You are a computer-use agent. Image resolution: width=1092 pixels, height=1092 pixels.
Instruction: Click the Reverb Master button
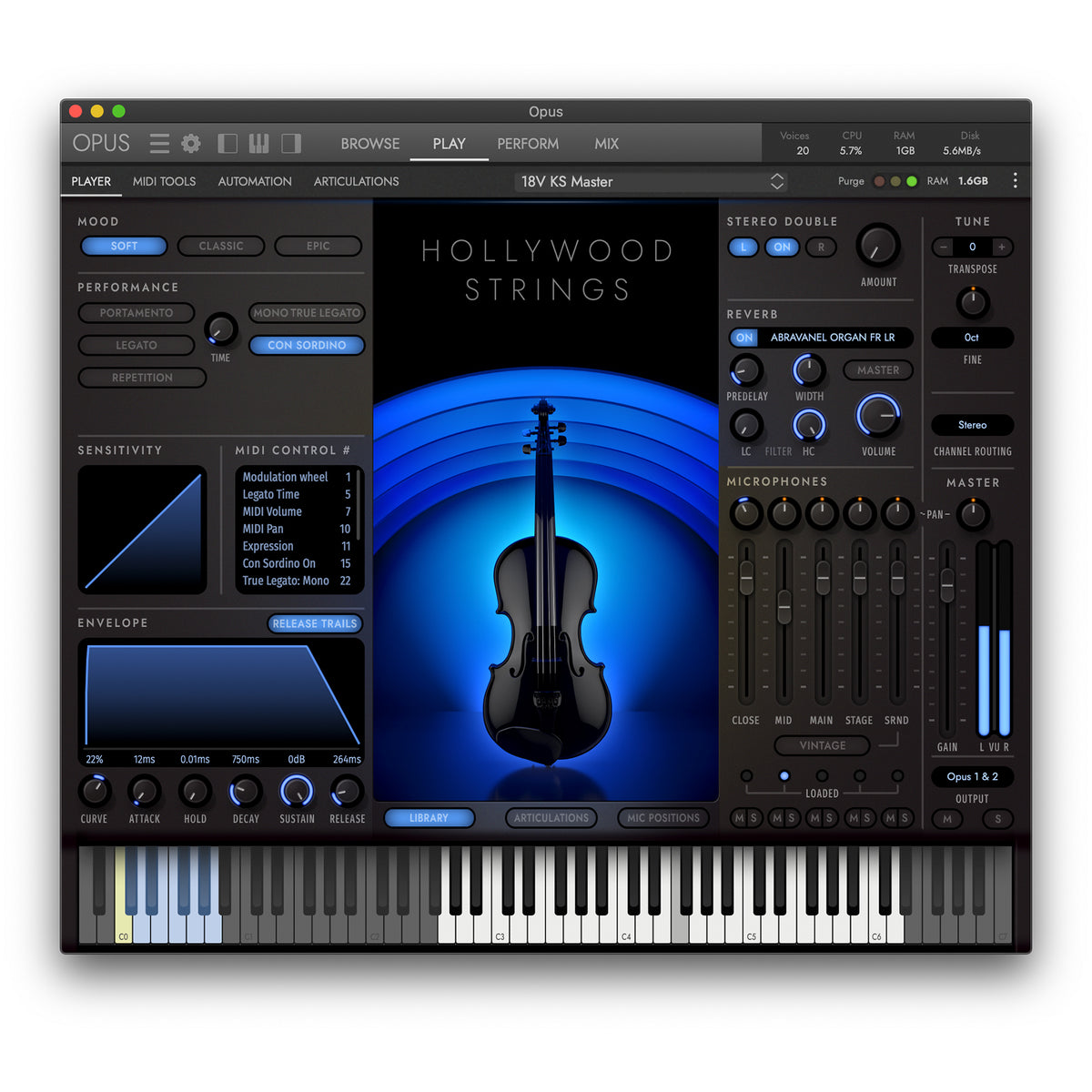pyautogui.click(x=878, y=370)
